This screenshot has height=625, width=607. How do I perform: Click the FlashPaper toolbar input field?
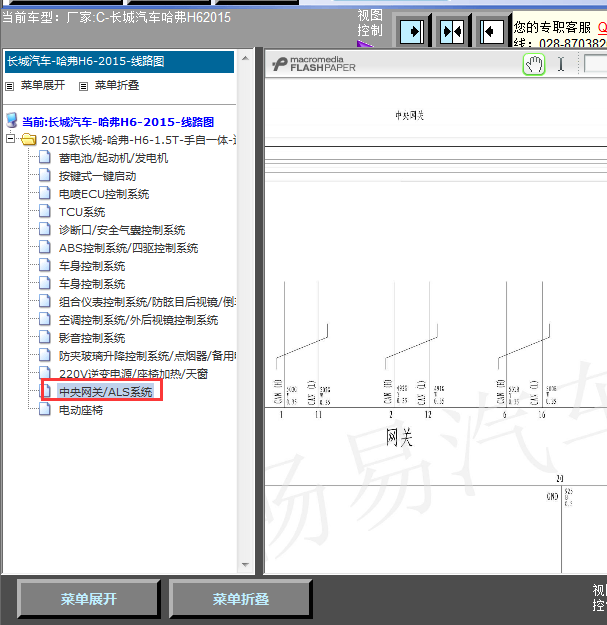[x=595, y=64]
